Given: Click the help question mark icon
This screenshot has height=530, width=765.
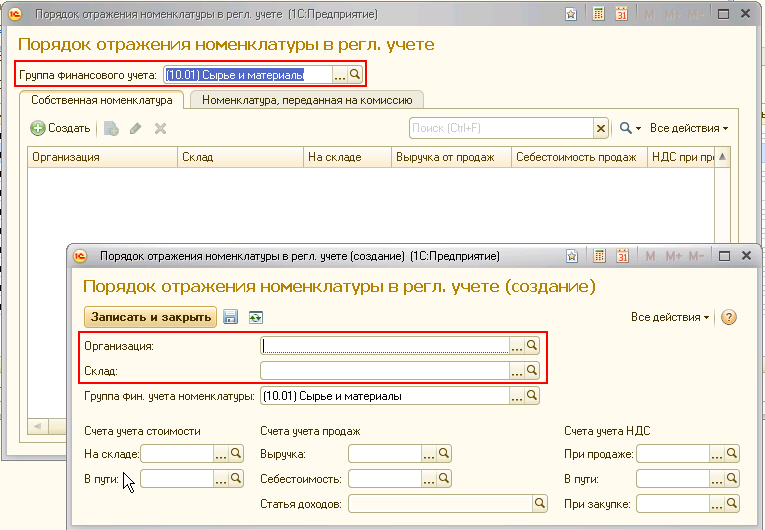Looking at the screenshot, I should [728, 317].
